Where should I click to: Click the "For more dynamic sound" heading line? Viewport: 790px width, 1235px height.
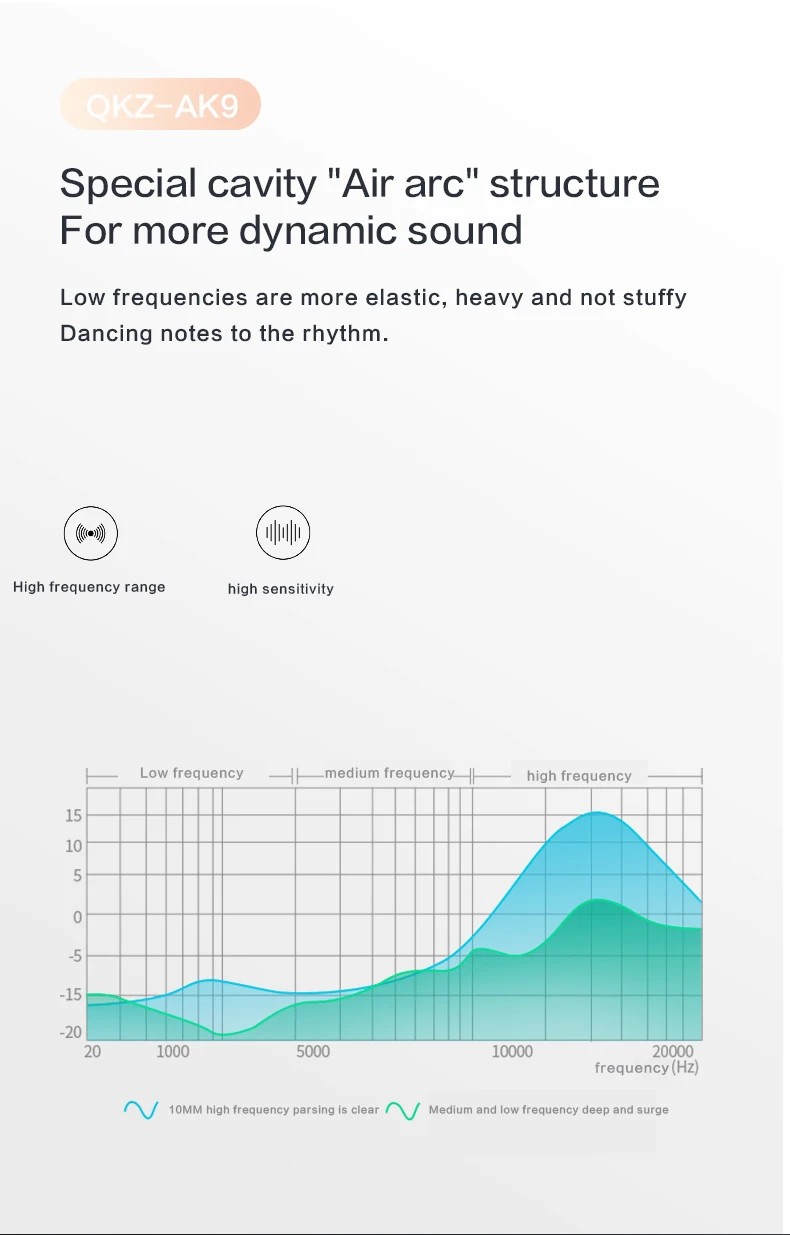coord(290,230)
